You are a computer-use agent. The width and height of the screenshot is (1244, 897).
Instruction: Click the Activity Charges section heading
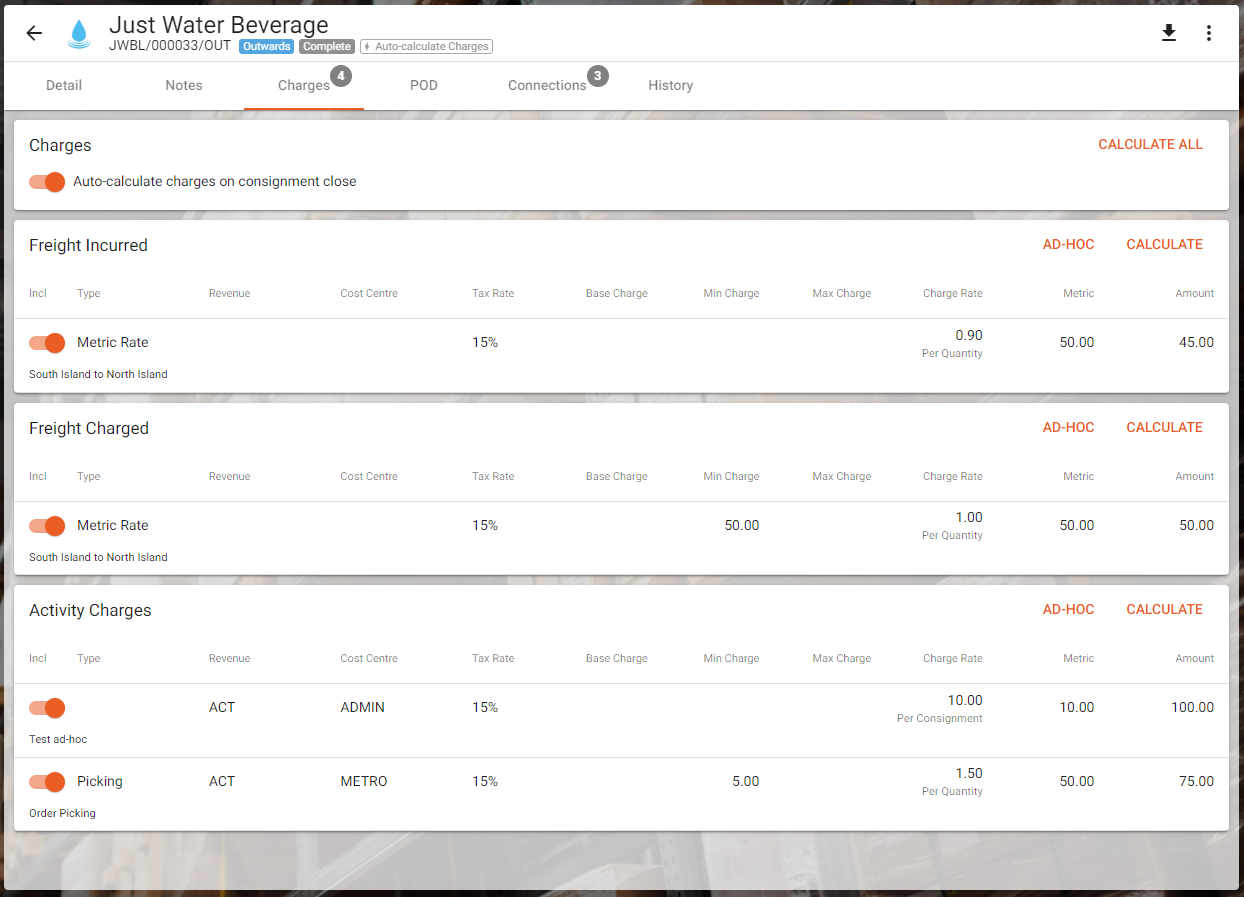(90, 610)
